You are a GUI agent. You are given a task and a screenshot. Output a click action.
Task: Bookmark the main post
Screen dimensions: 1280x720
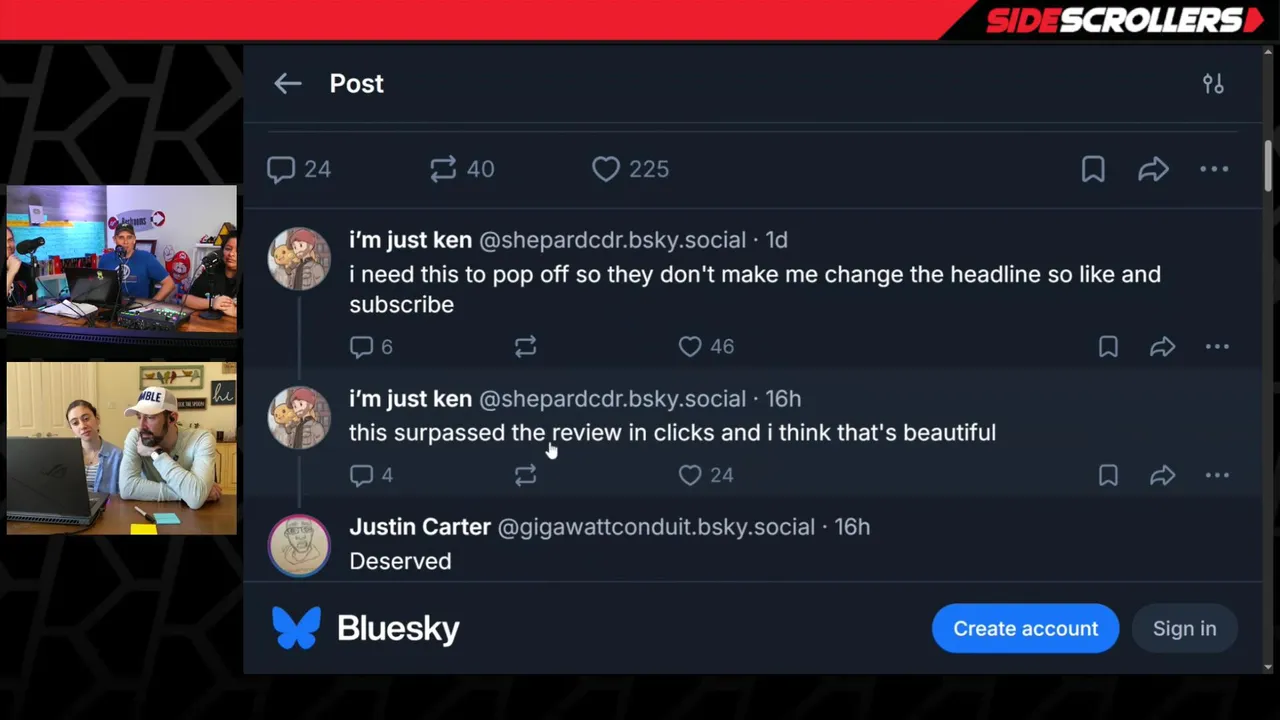(x=1093, y=169)
